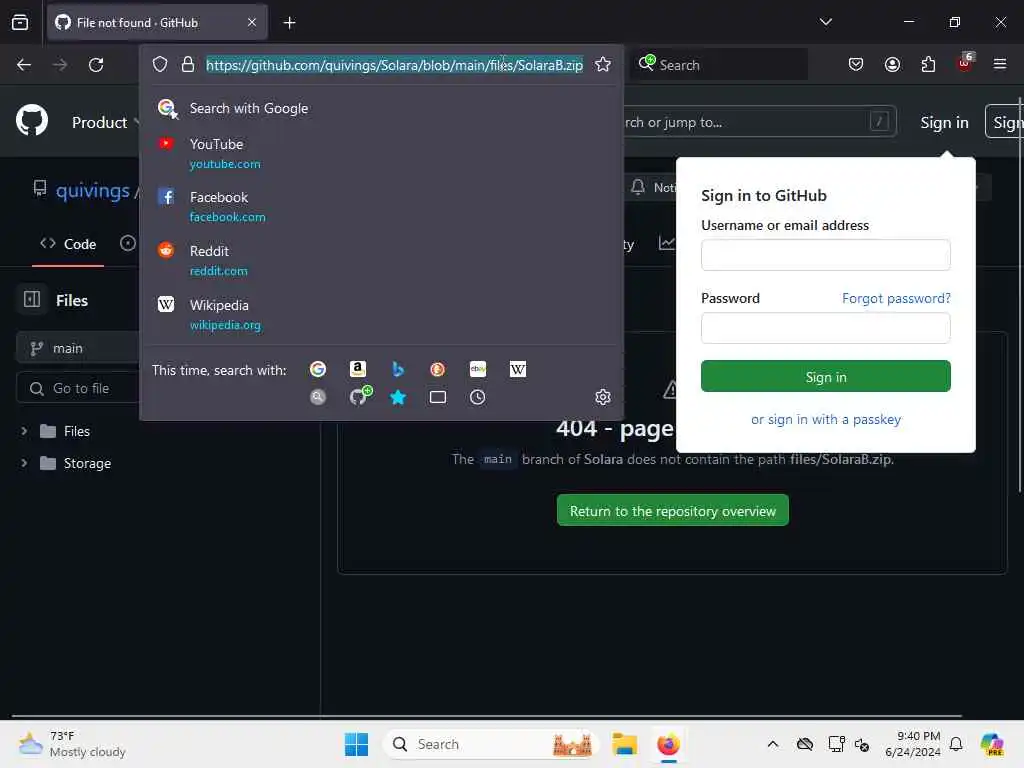This screenshot has height=768, width=1024.
Task: Search this time with Amazon
Action: point(358,370)
